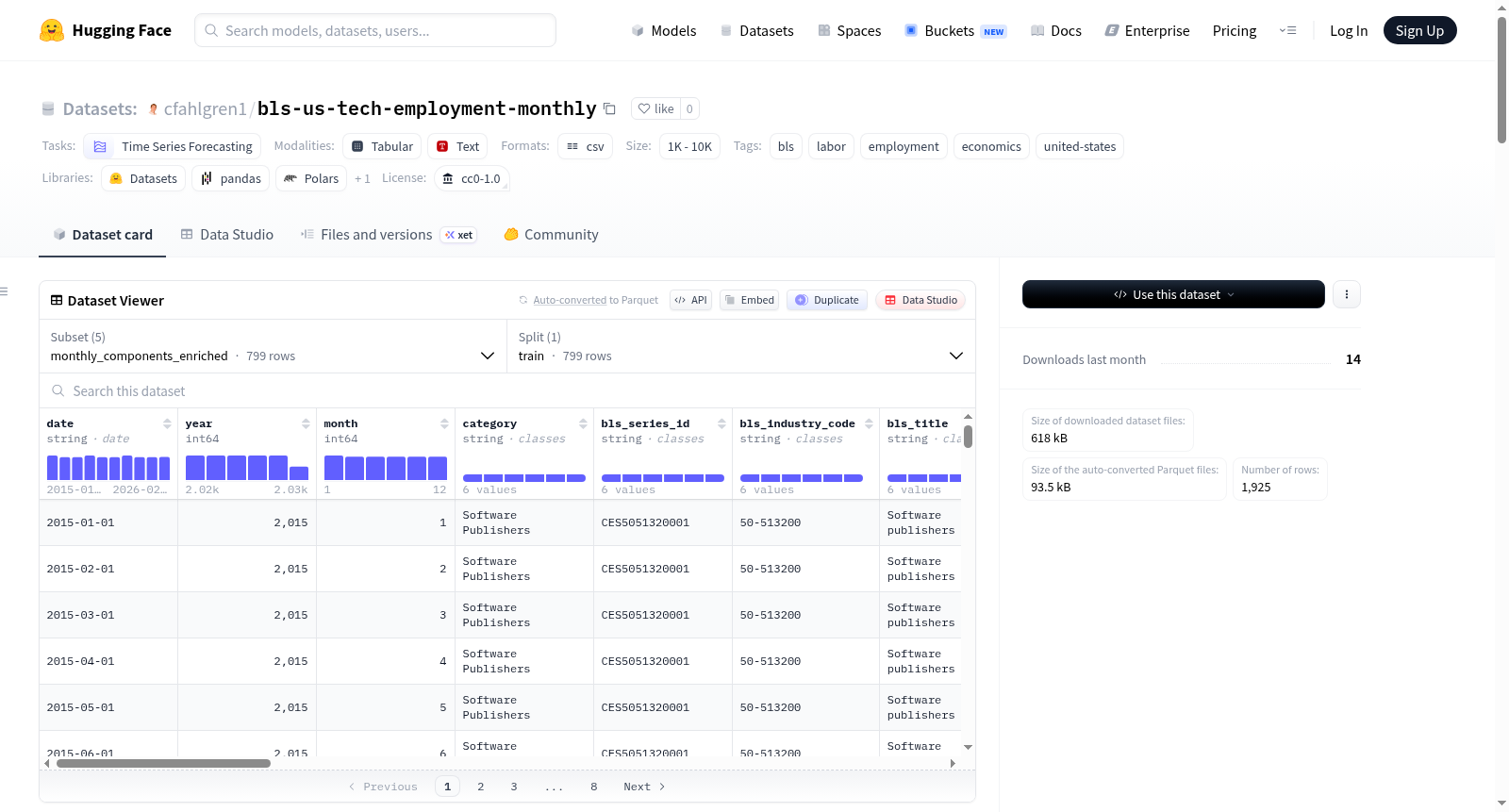Open Spaces in the top navigation
Screen dimensions: 1509x812
[x=850, y=30]
